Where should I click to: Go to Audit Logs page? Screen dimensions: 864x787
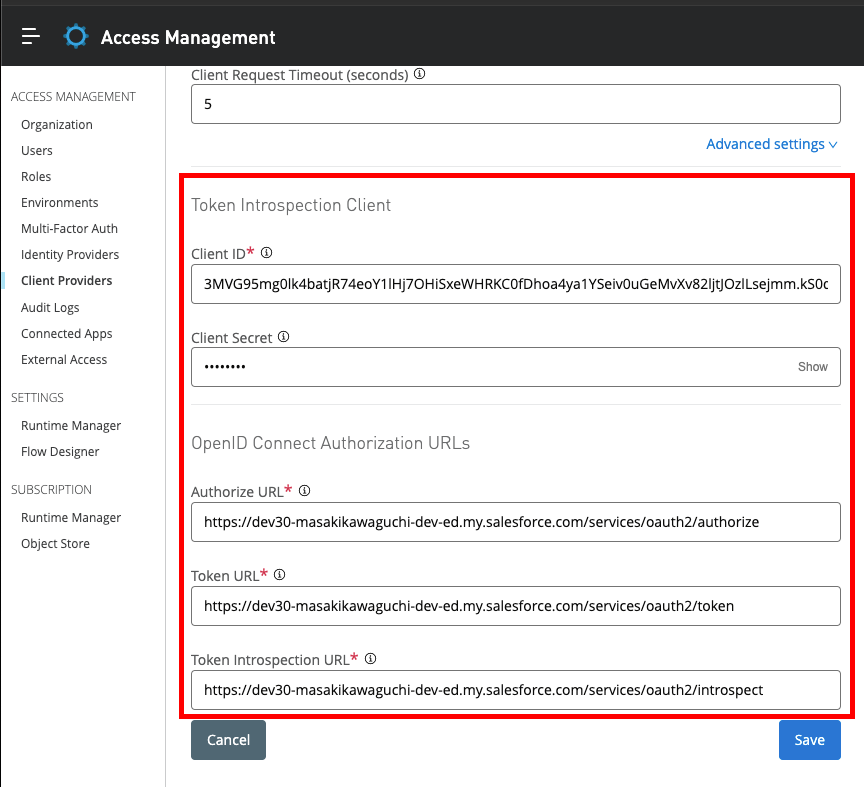coord(50,308)
